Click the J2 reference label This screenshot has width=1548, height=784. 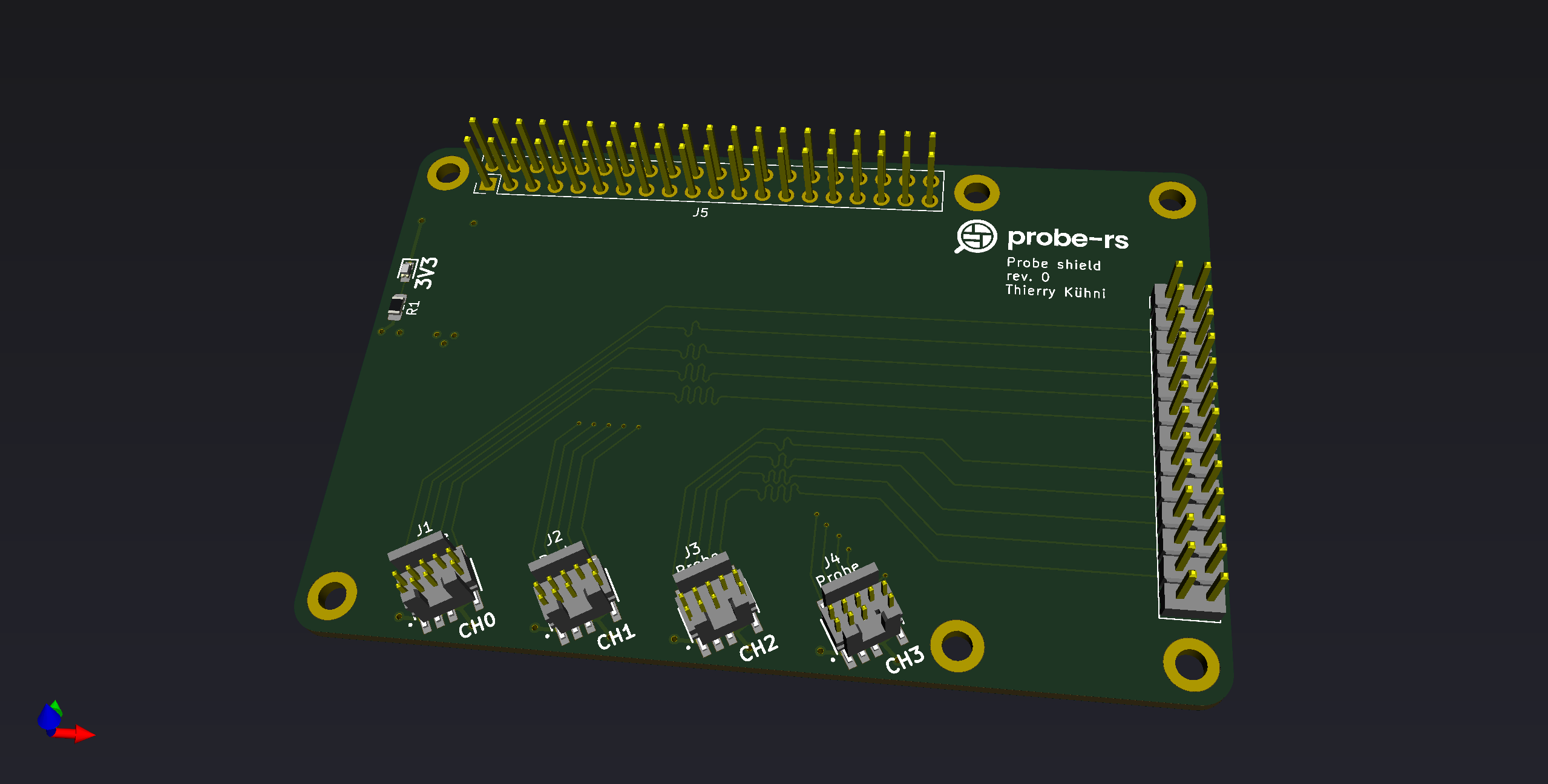[554, 538]
